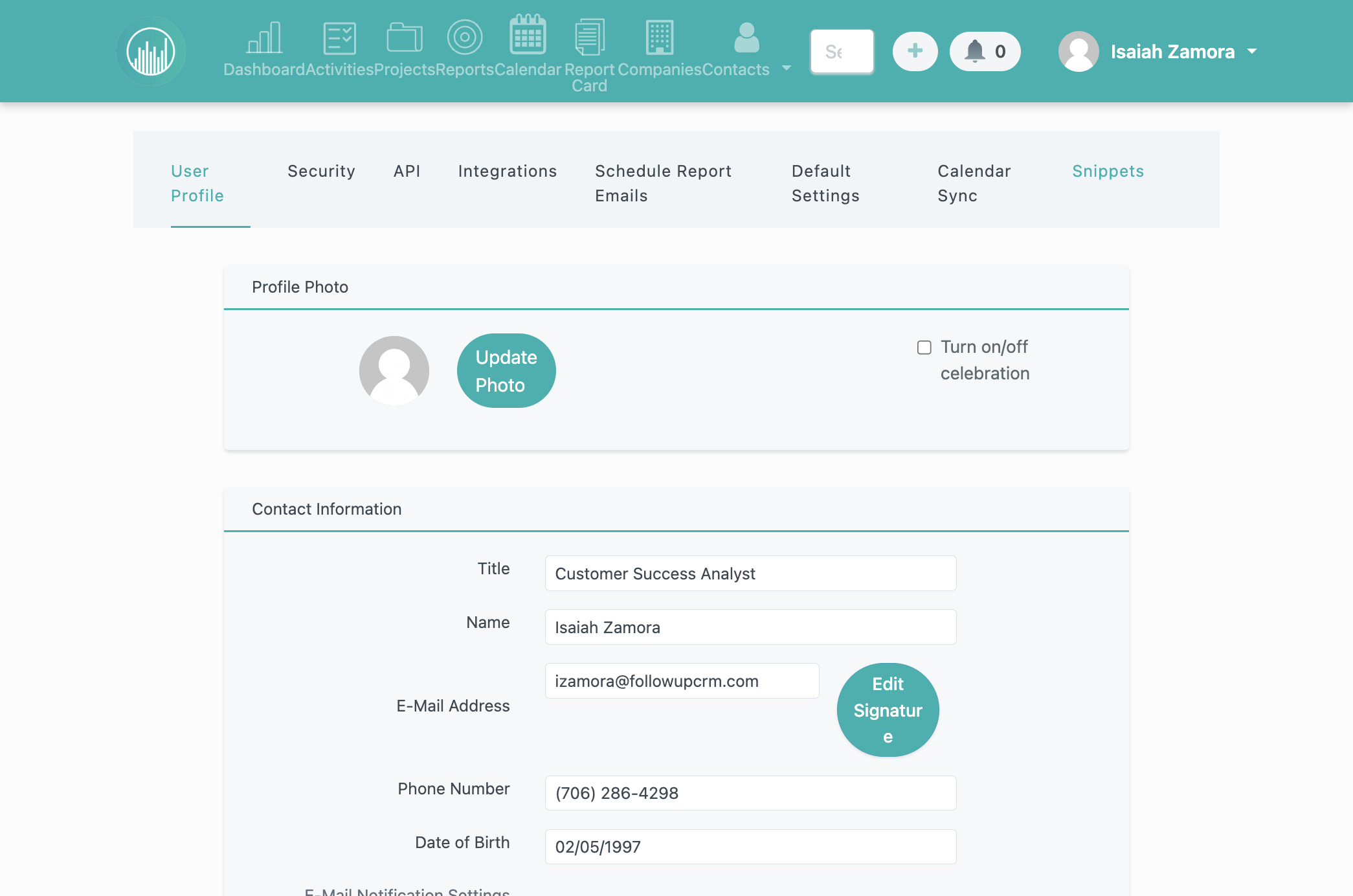Toggle the Turn on/off celebration checkbox
The width and height of the screenshot is (1353, 896).
(x=924, y=348)
